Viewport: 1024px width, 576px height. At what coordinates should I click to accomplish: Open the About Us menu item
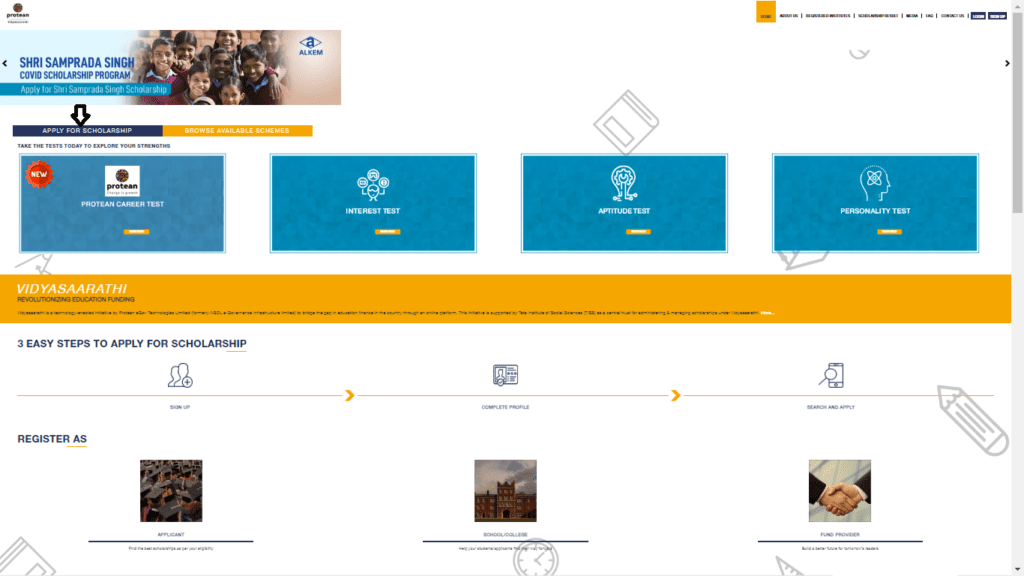788,16
